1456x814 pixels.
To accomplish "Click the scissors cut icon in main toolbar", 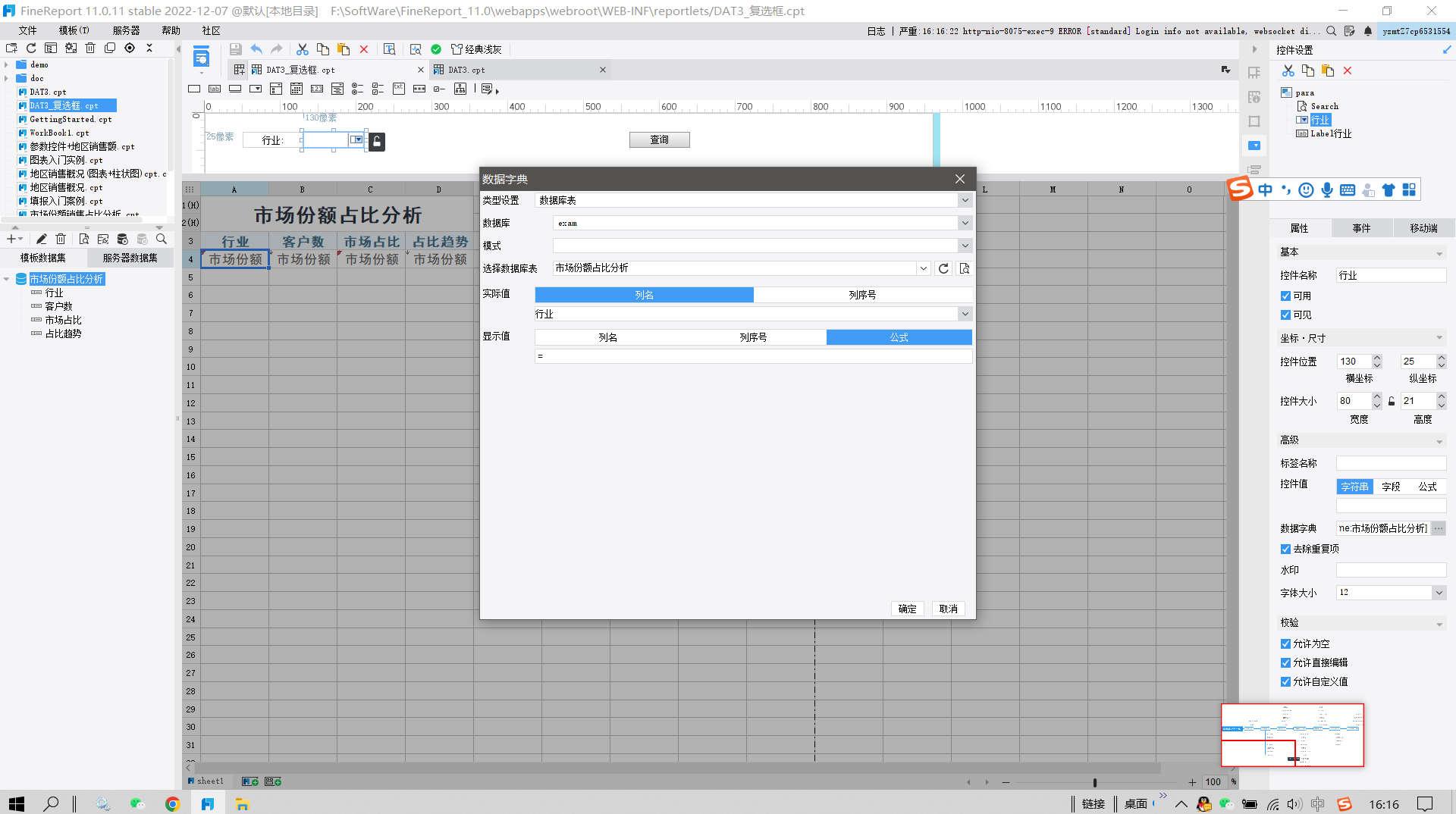I will point(302,49).
